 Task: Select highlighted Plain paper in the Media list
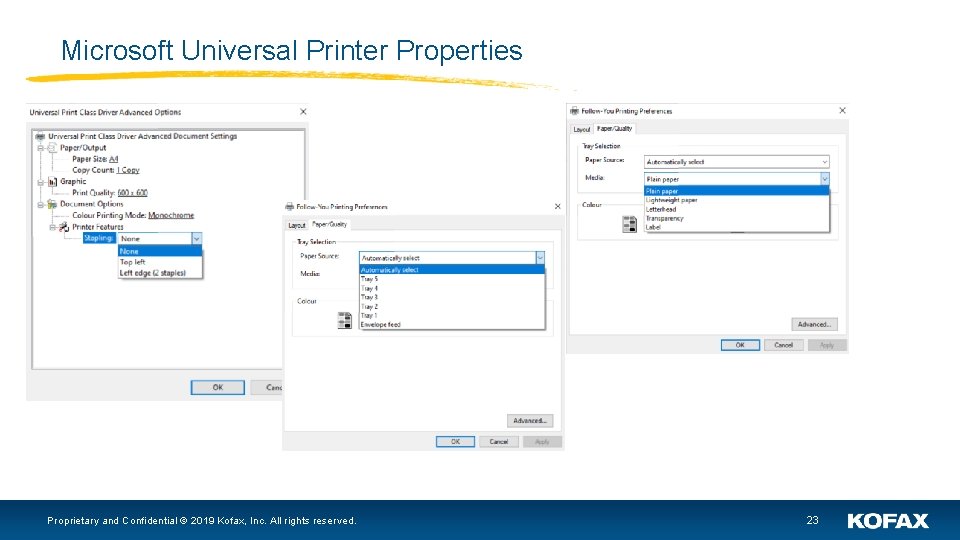737,191
